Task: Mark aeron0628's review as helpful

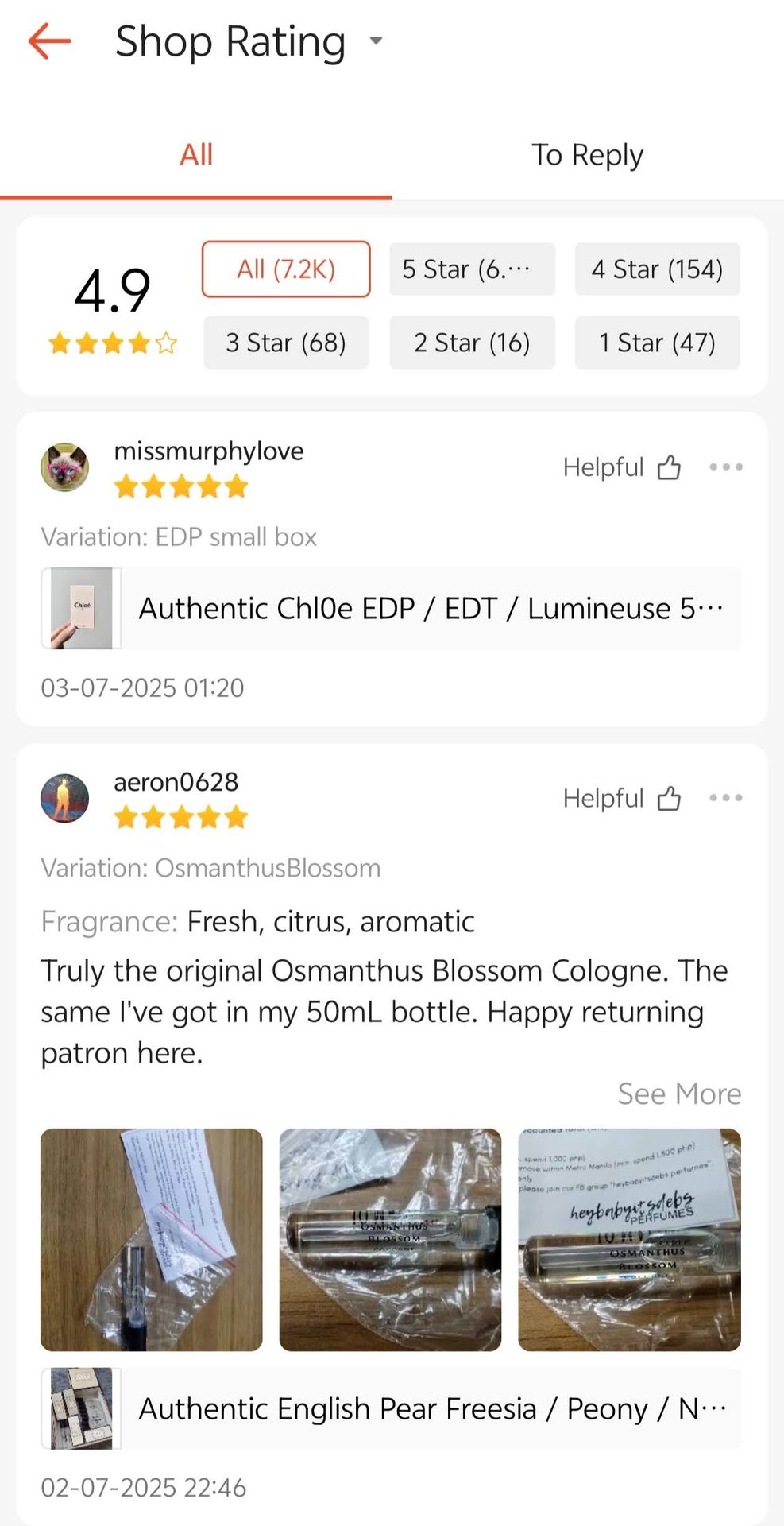Action: click(669, 798)
